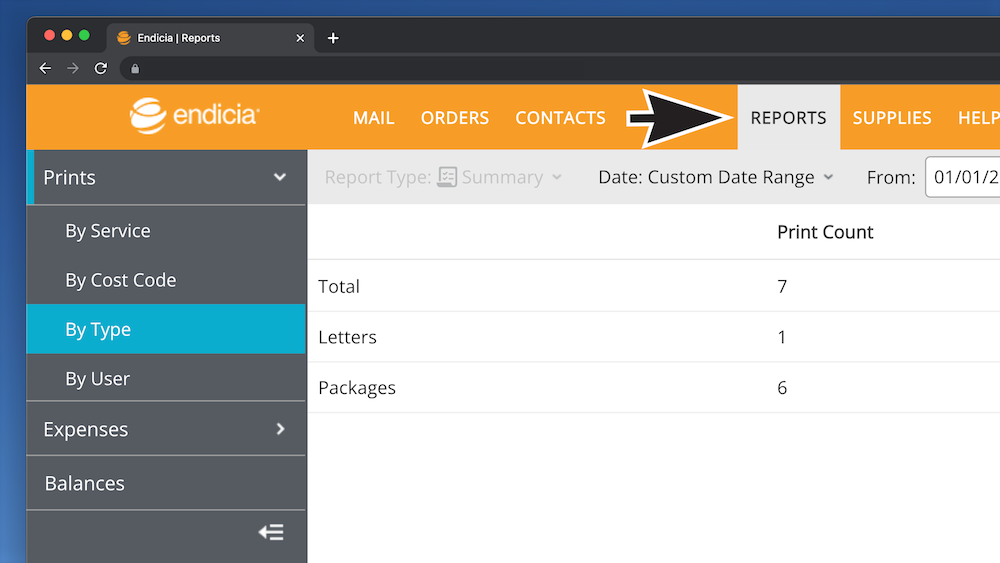The height and width of the screenshot is (563, 1000).
Task: Open the MAIL tab
Action: tap(374, 118)
